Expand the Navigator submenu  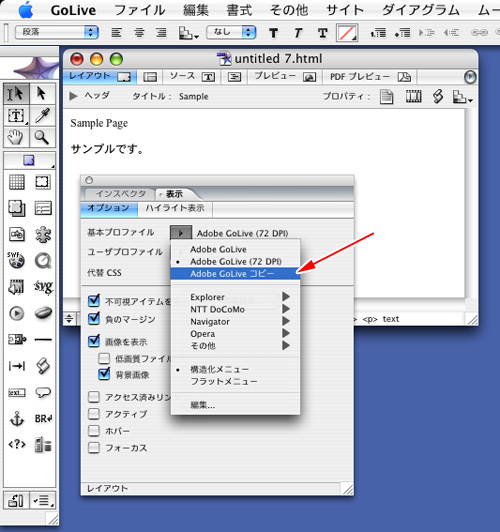point(235,321)
